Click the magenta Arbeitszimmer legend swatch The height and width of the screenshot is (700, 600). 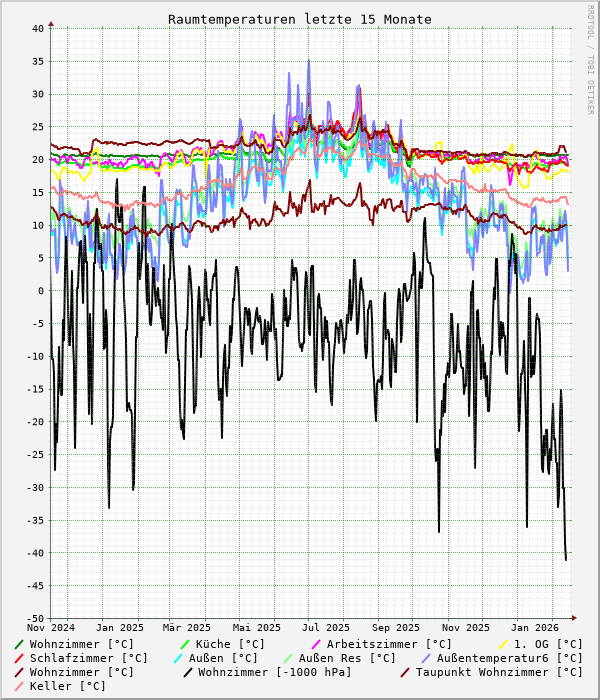click(316, 644)
